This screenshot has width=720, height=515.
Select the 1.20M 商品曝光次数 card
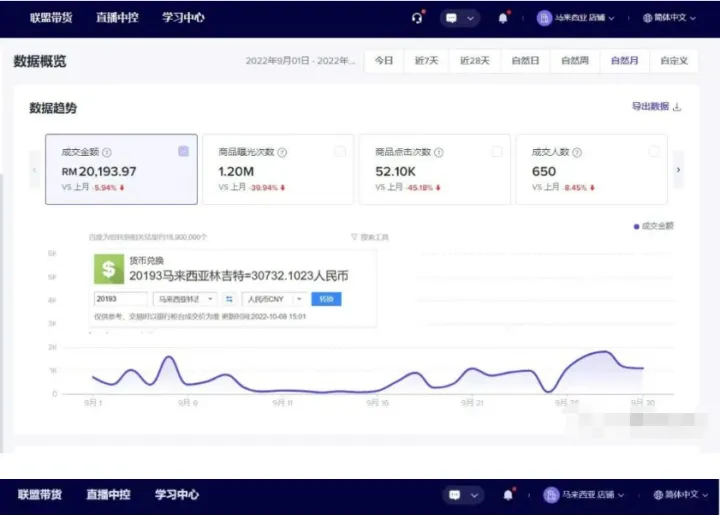(x=278, y=169)
